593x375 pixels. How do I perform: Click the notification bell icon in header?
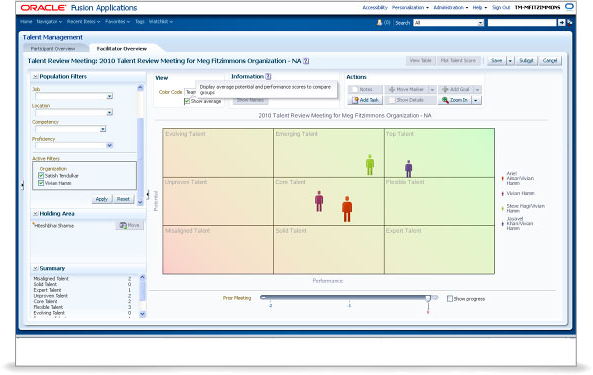pos(379,23)
